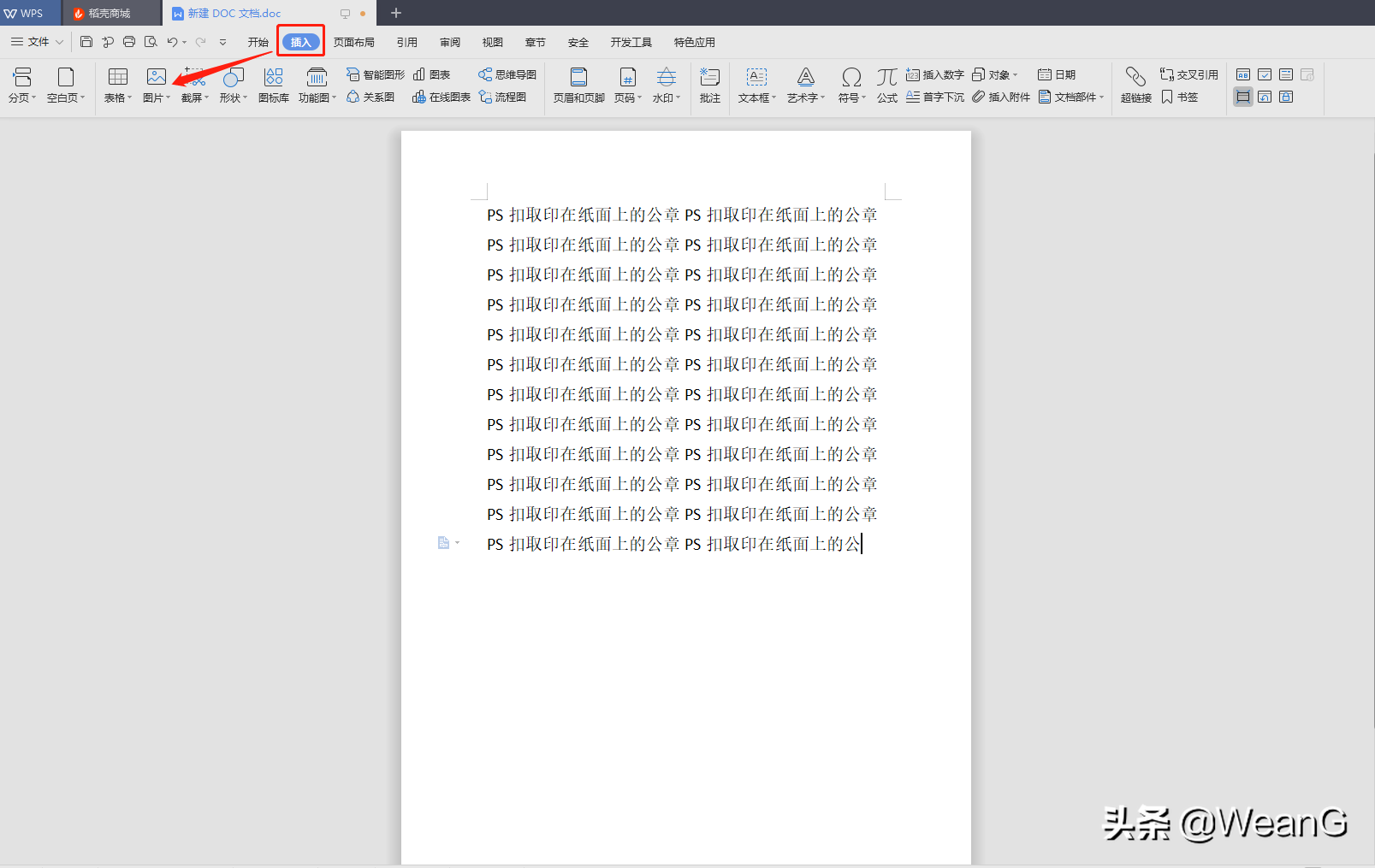Open the Undo history dropdown arrow
Viewport: 1375px width, 868px height.
[184, 42]
